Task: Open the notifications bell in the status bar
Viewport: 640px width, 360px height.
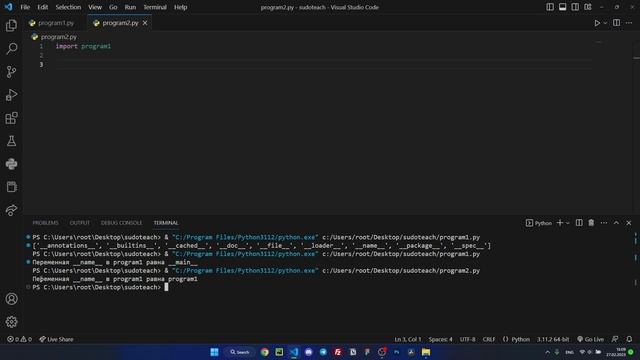Action: [629, 339]
